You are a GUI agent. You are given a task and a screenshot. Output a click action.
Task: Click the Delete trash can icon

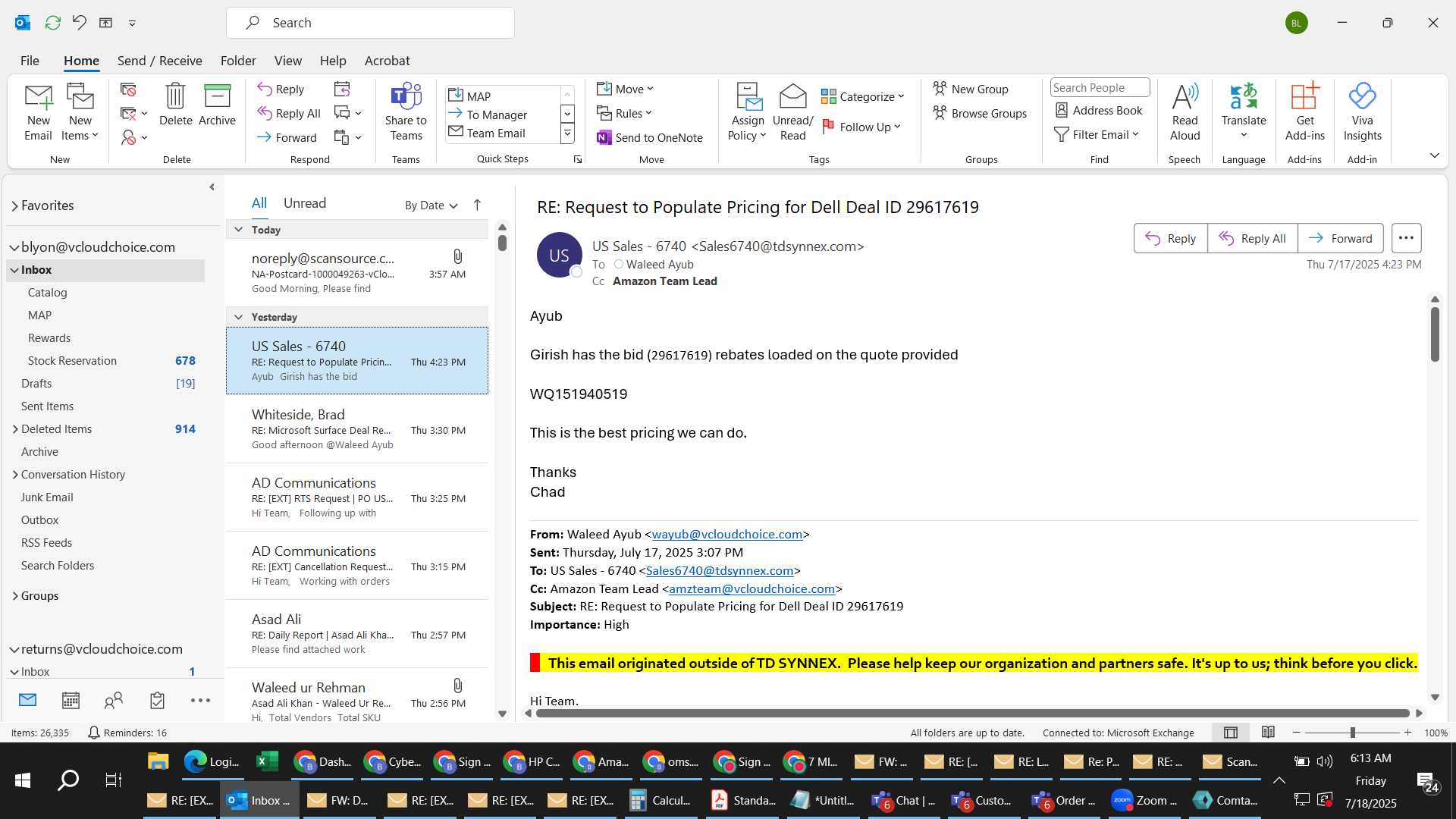click(175, 105)
